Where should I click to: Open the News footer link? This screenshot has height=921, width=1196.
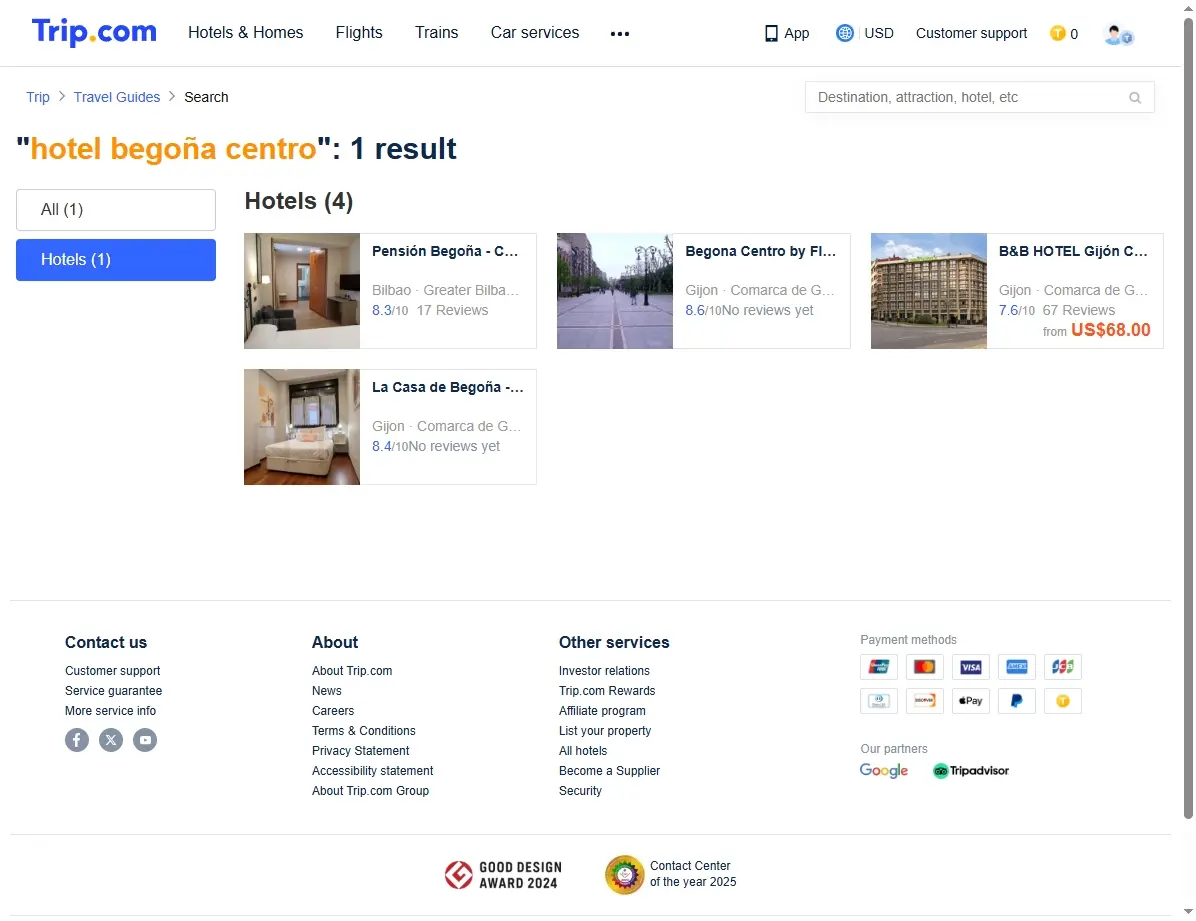[326, 691]
